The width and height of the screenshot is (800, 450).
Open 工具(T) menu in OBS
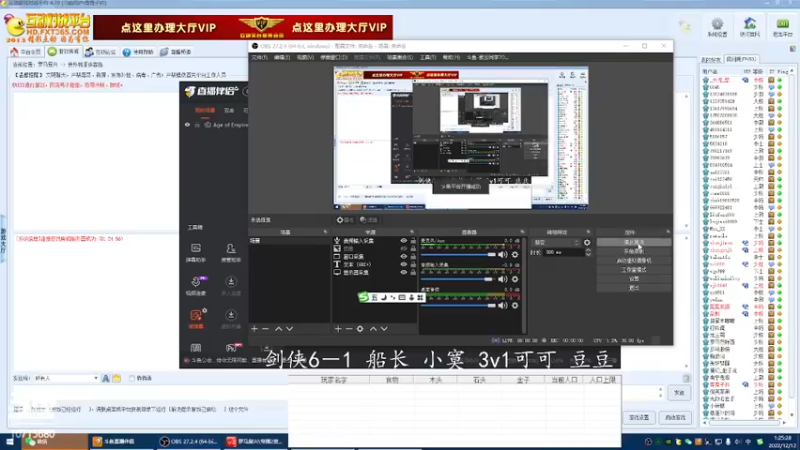coord(428,58)
